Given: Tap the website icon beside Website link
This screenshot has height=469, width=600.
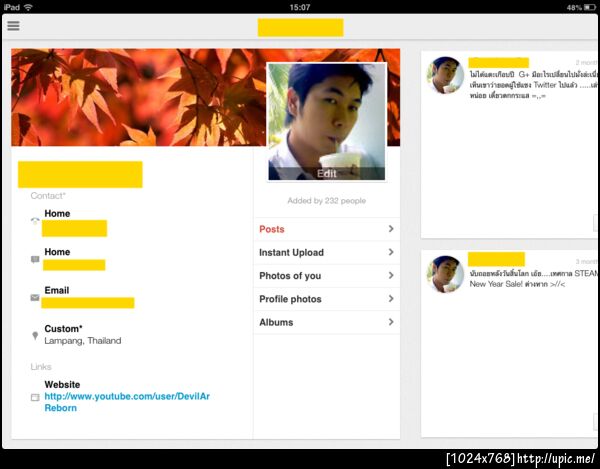Looking at the screenshot, I should point(35,397).
